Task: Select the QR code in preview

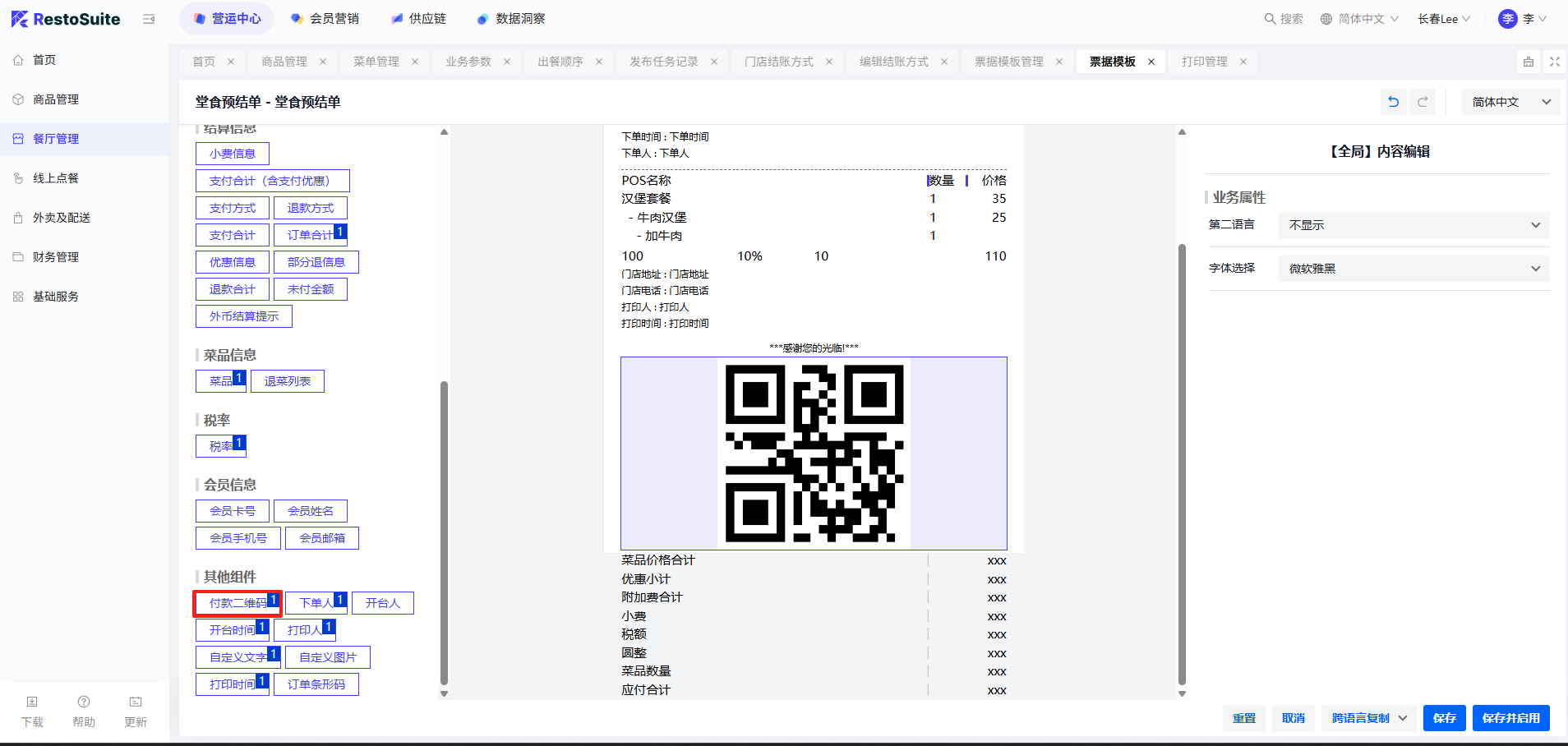Action: tap(814, 454)
